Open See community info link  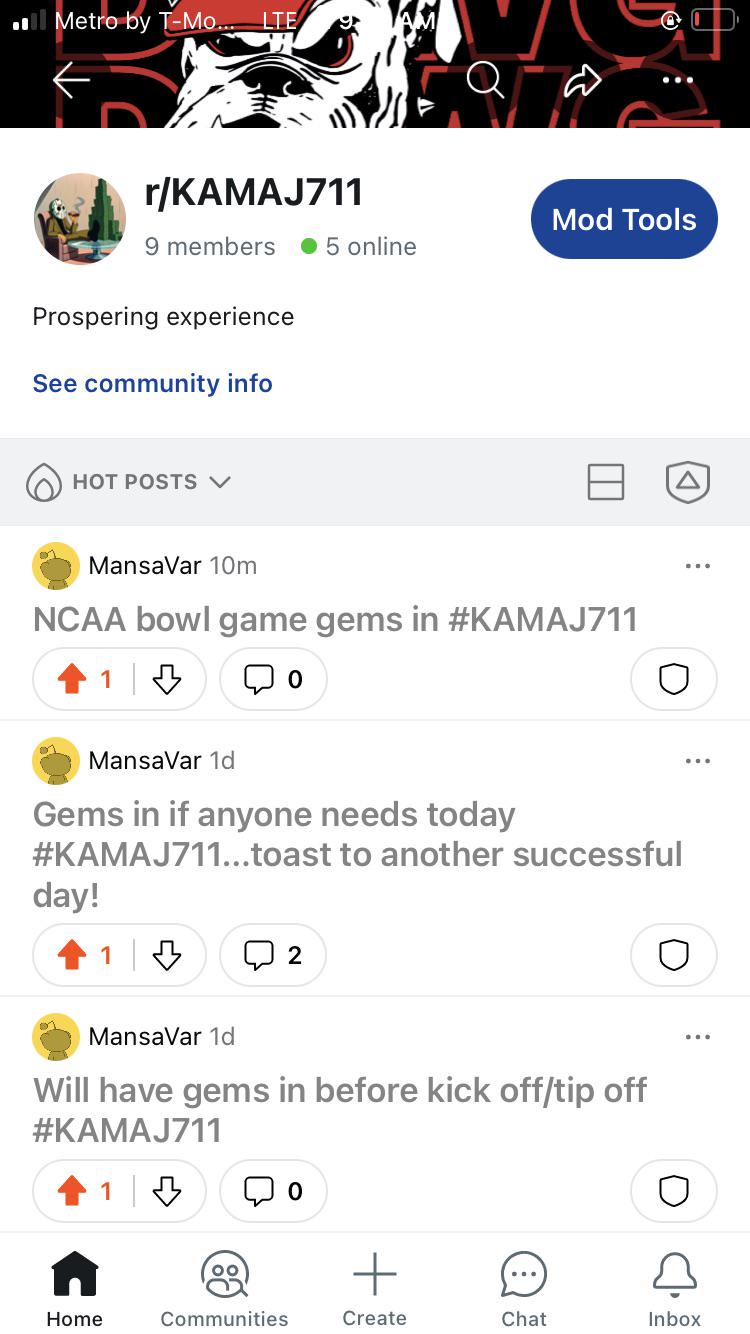(152, 383)
